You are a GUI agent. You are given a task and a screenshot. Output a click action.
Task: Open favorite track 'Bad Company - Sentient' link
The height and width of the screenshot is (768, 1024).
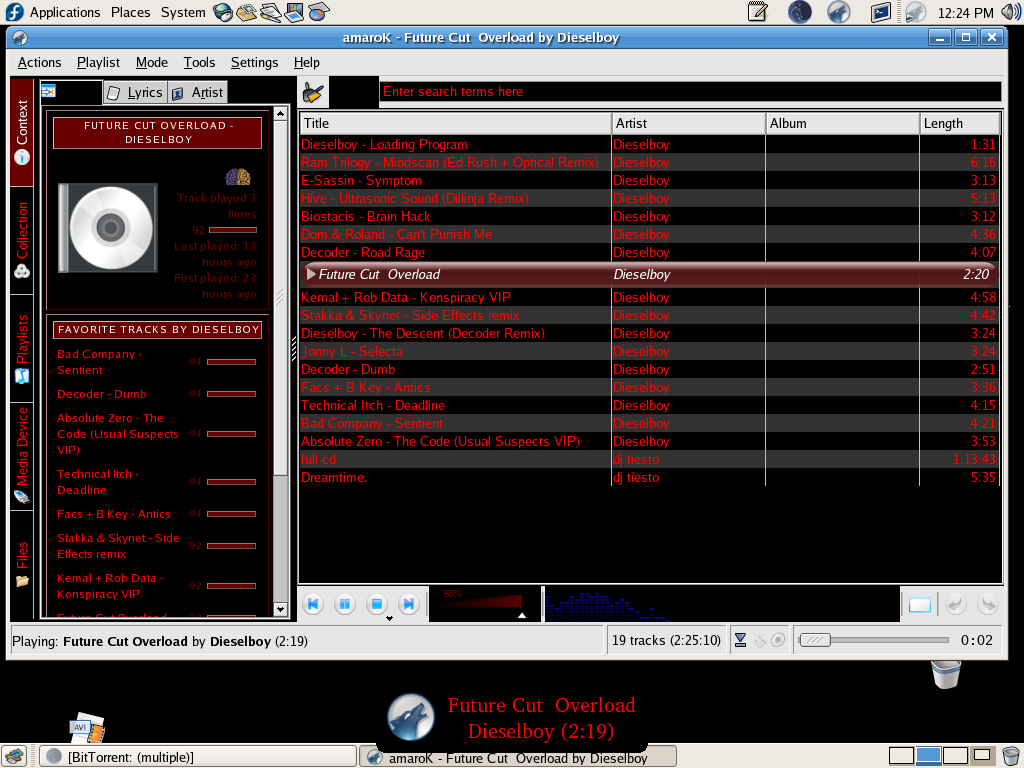[99, 362]
